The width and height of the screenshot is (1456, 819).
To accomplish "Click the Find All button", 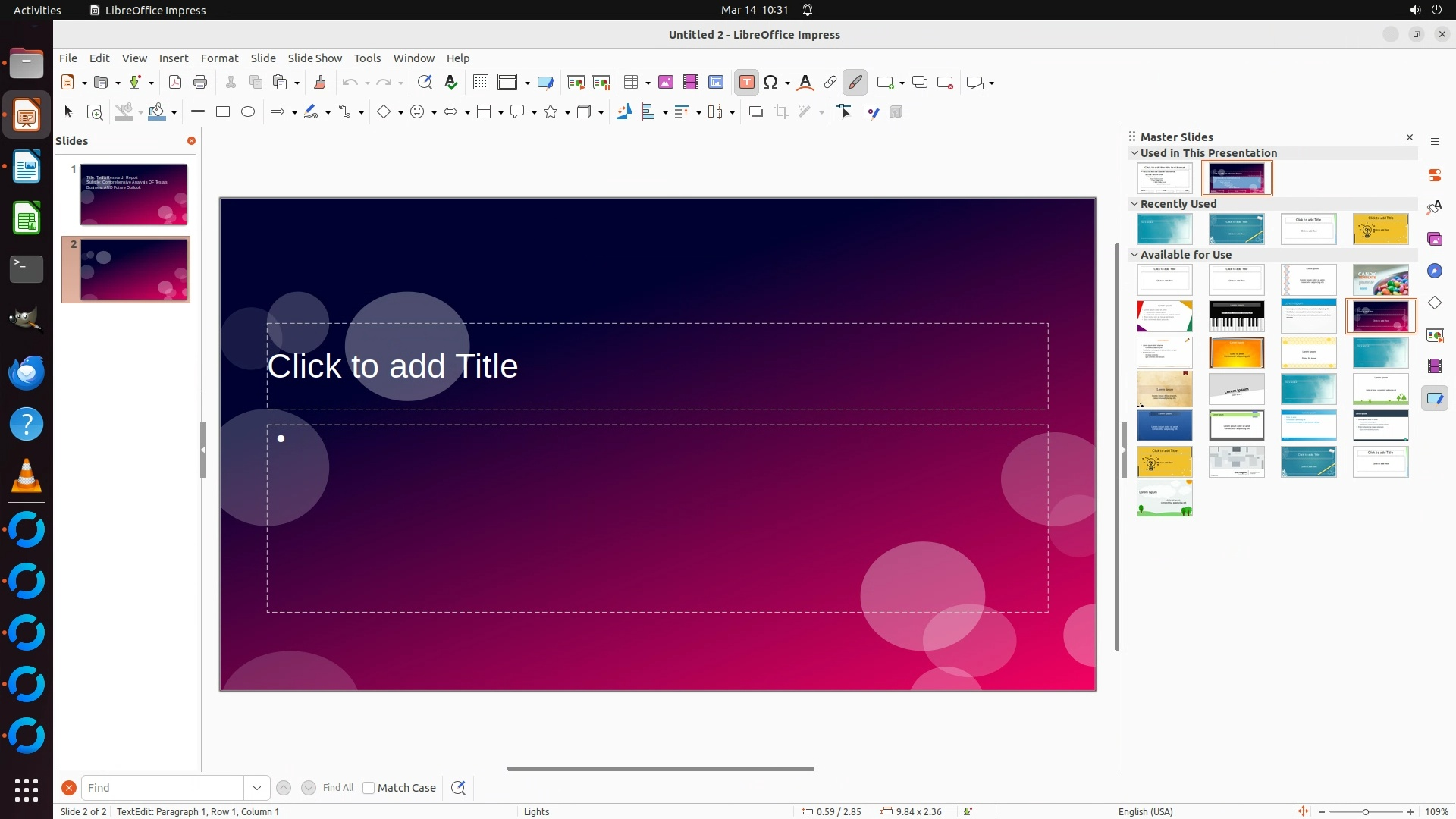I will click(x=338, y=788).
